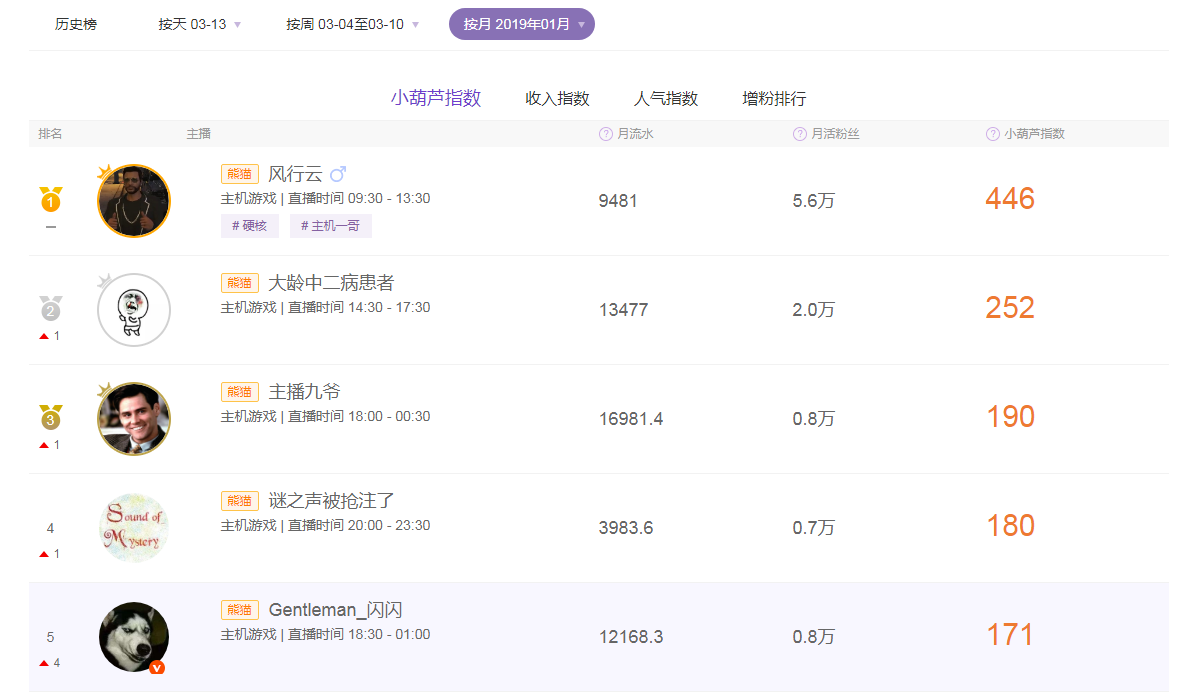
Task: Open the 按天 date dropdown
Action: (x=199, y=23)
